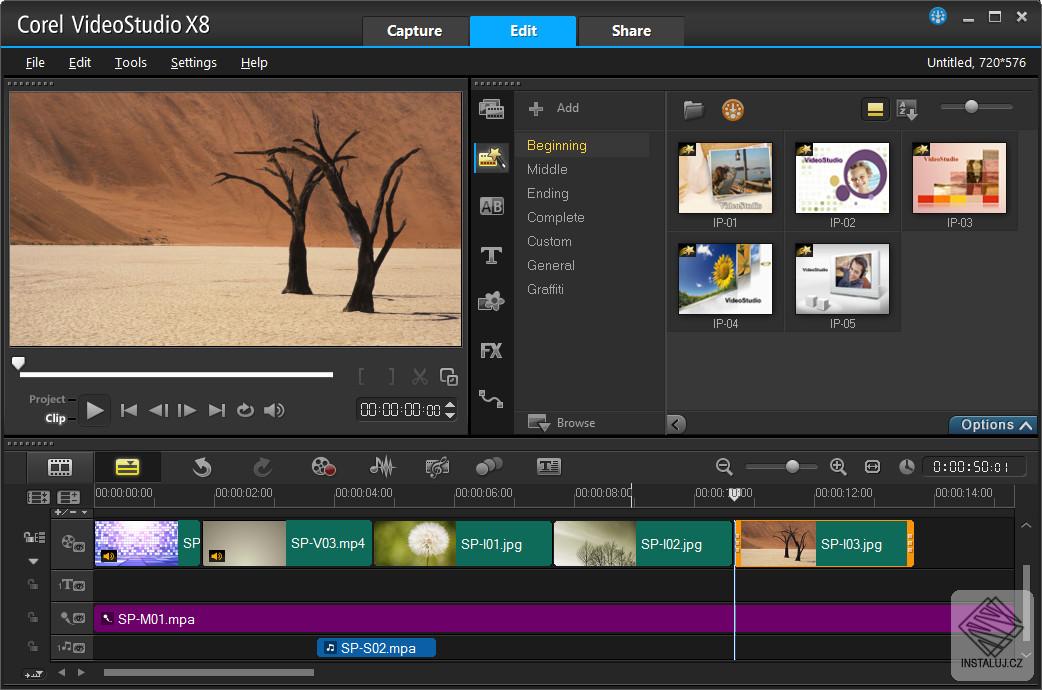
Task: Click the Undo icon in timeline toolbar
Action: click(203, 466)
